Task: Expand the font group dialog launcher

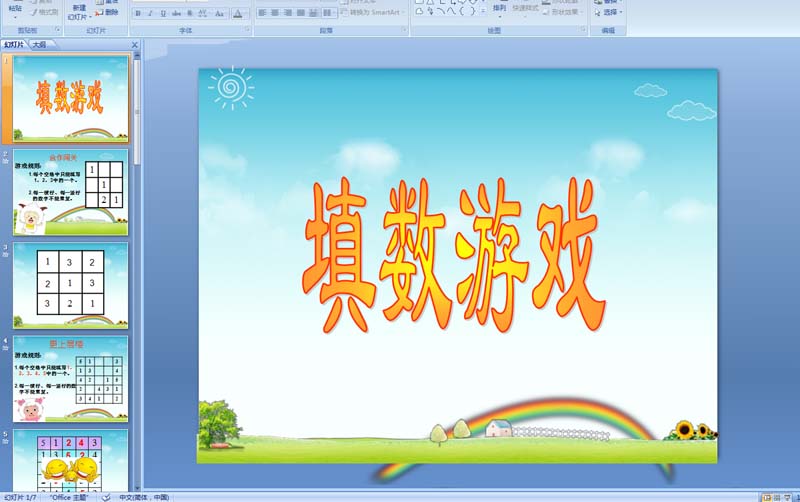Action: (x=247, y=31)
